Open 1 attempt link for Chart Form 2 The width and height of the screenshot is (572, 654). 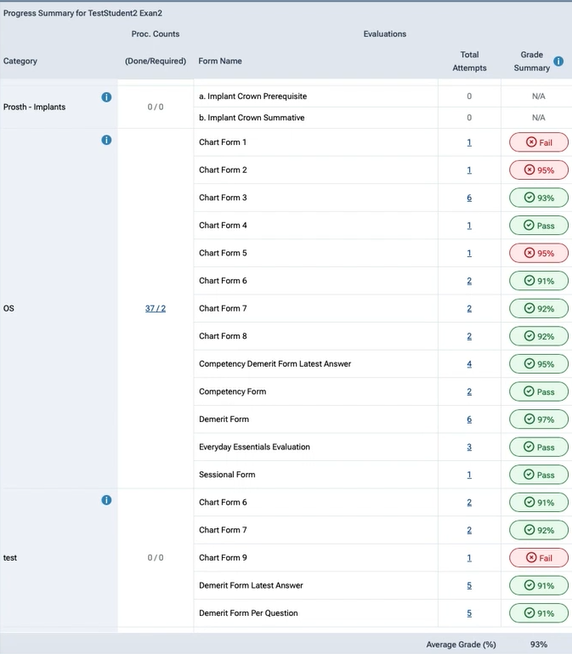[469, 170]
